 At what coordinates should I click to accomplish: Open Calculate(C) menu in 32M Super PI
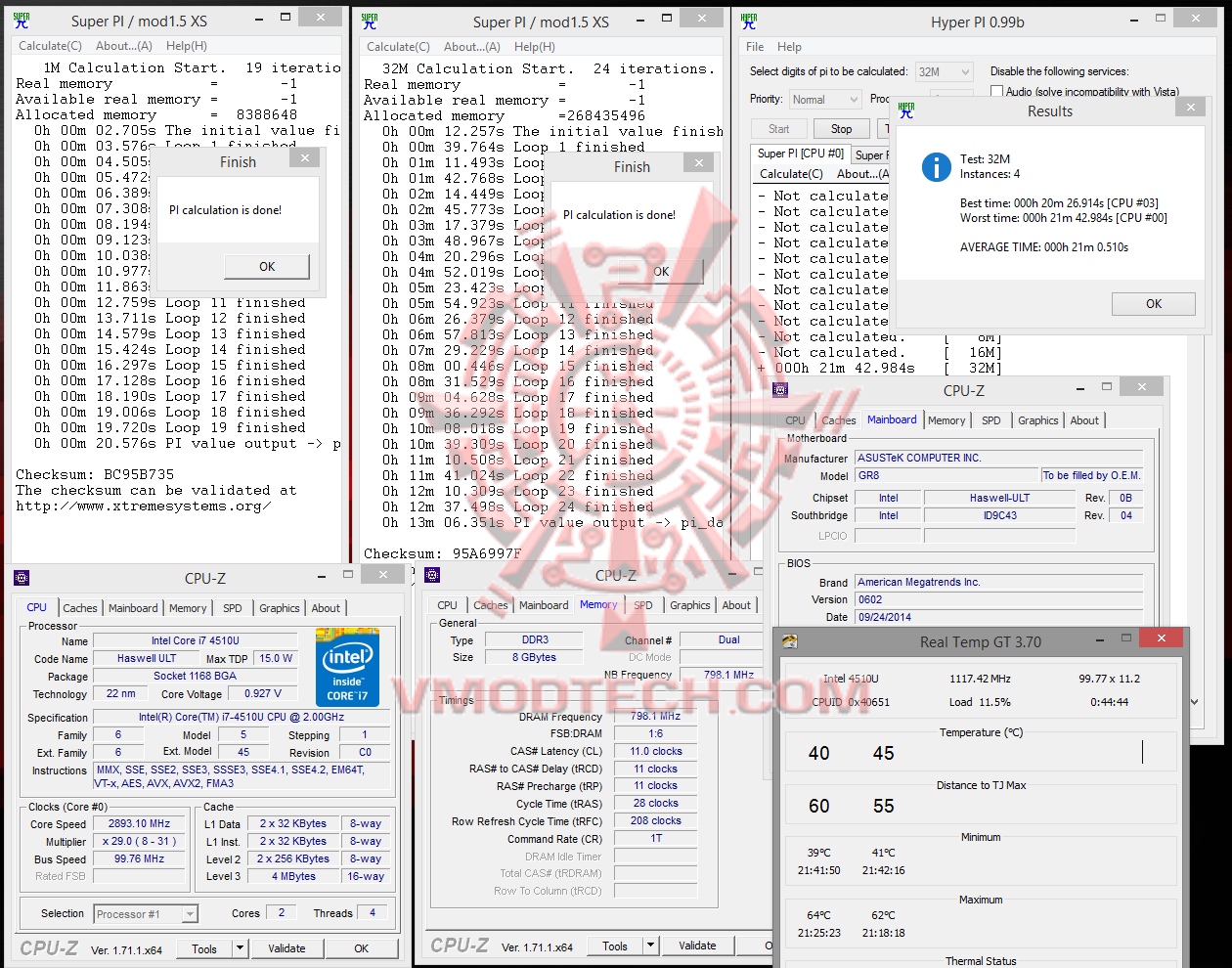(398, 46)
